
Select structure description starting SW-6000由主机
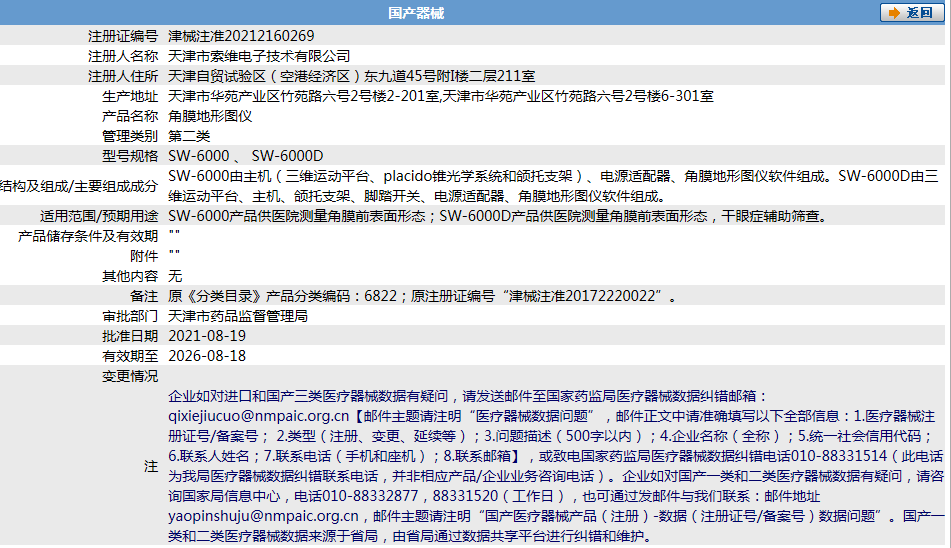pos(553,186)
